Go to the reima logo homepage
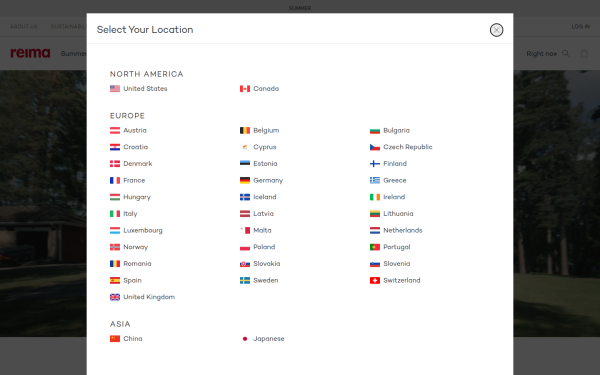600x375 pixels. pos(30,53)
